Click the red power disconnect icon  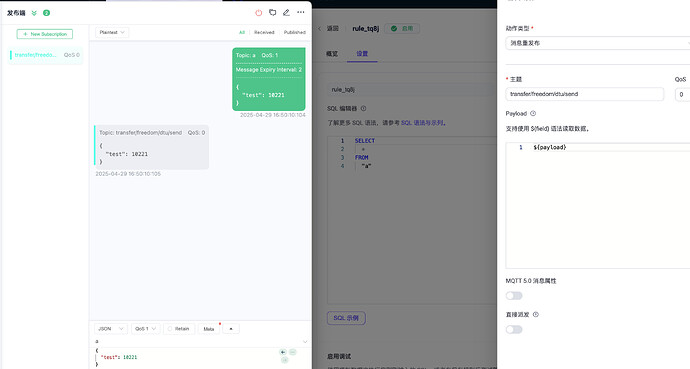(x=258, y=13)
